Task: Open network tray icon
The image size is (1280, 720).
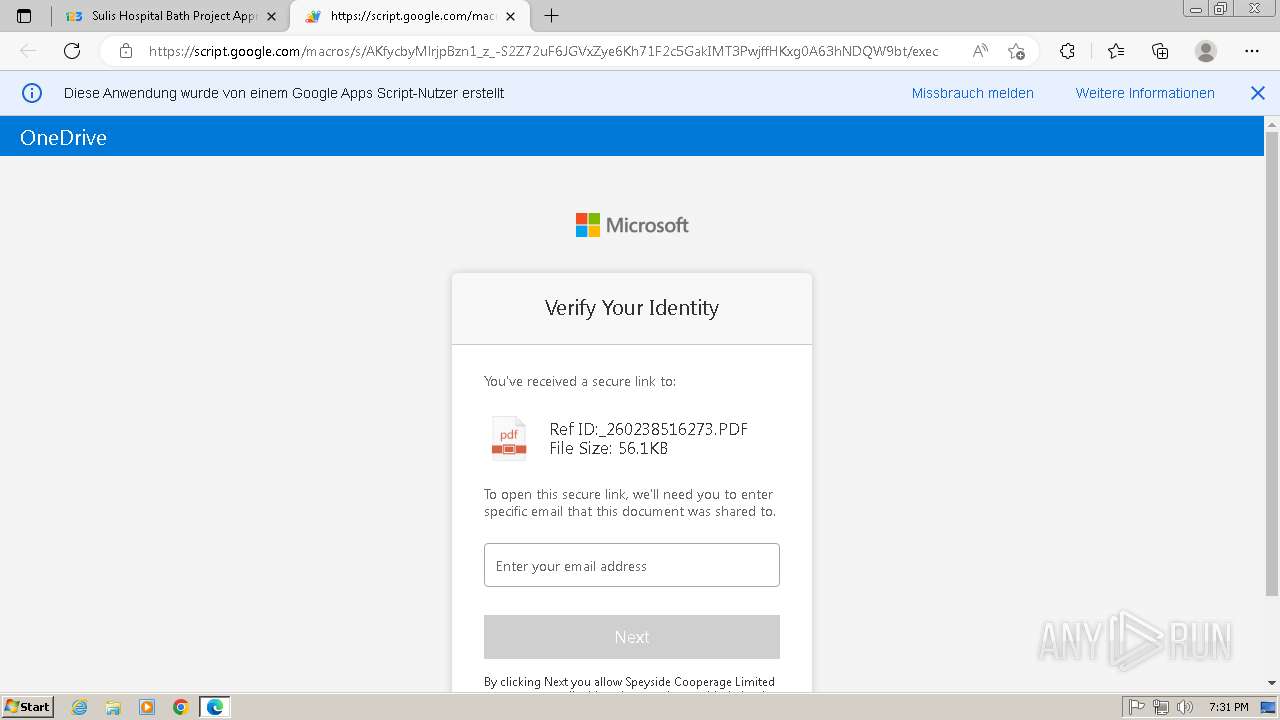Action: (x=1161, y=707)
